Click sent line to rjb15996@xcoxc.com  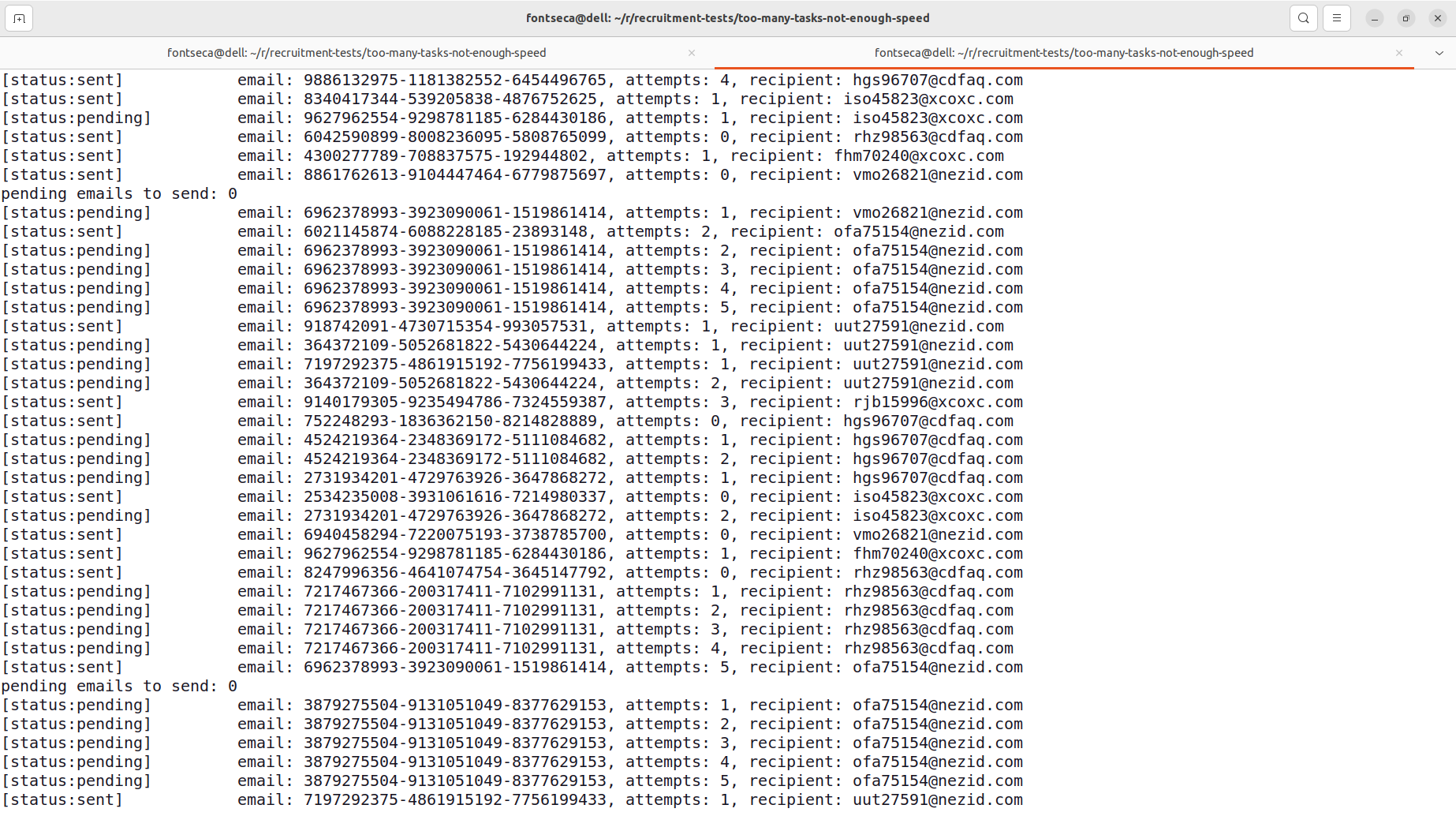pyautogui.click(x=512, y=402)
